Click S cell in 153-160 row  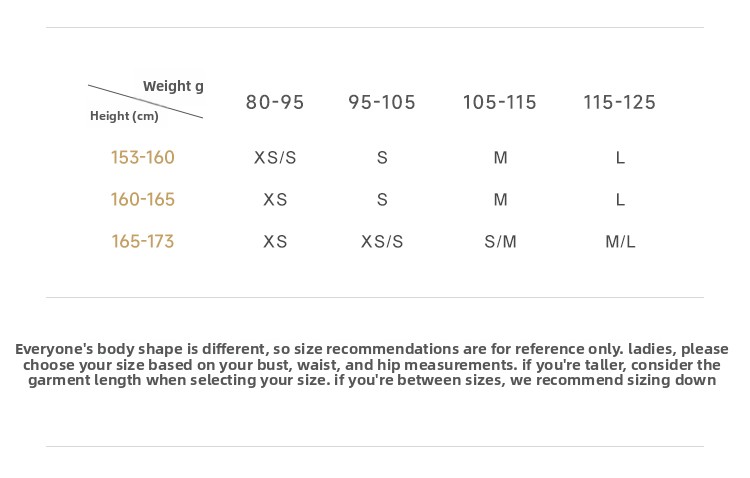(x=382, y=157)
